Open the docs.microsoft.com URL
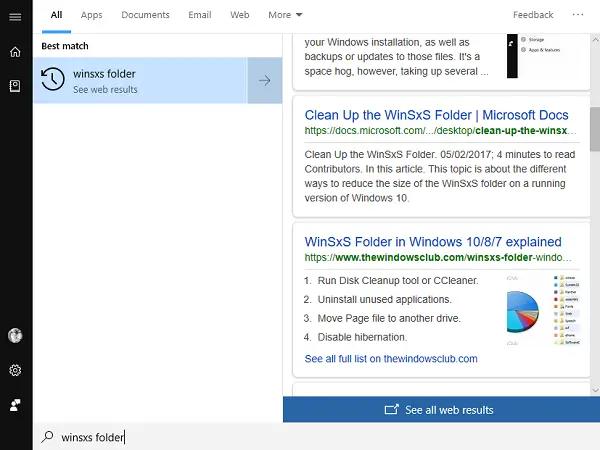600x450 pixels. click(440, 130)
